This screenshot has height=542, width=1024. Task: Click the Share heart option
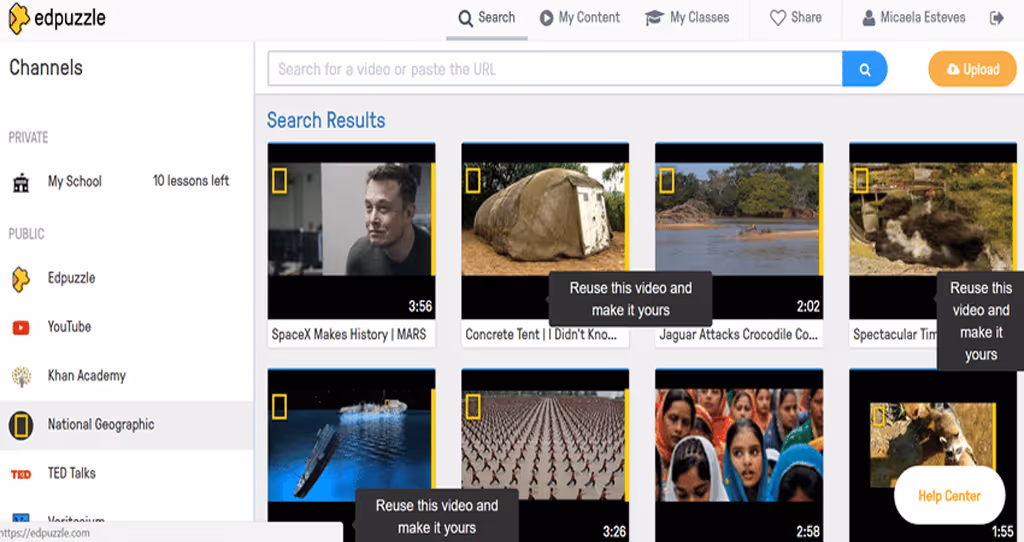click(795, 18)
